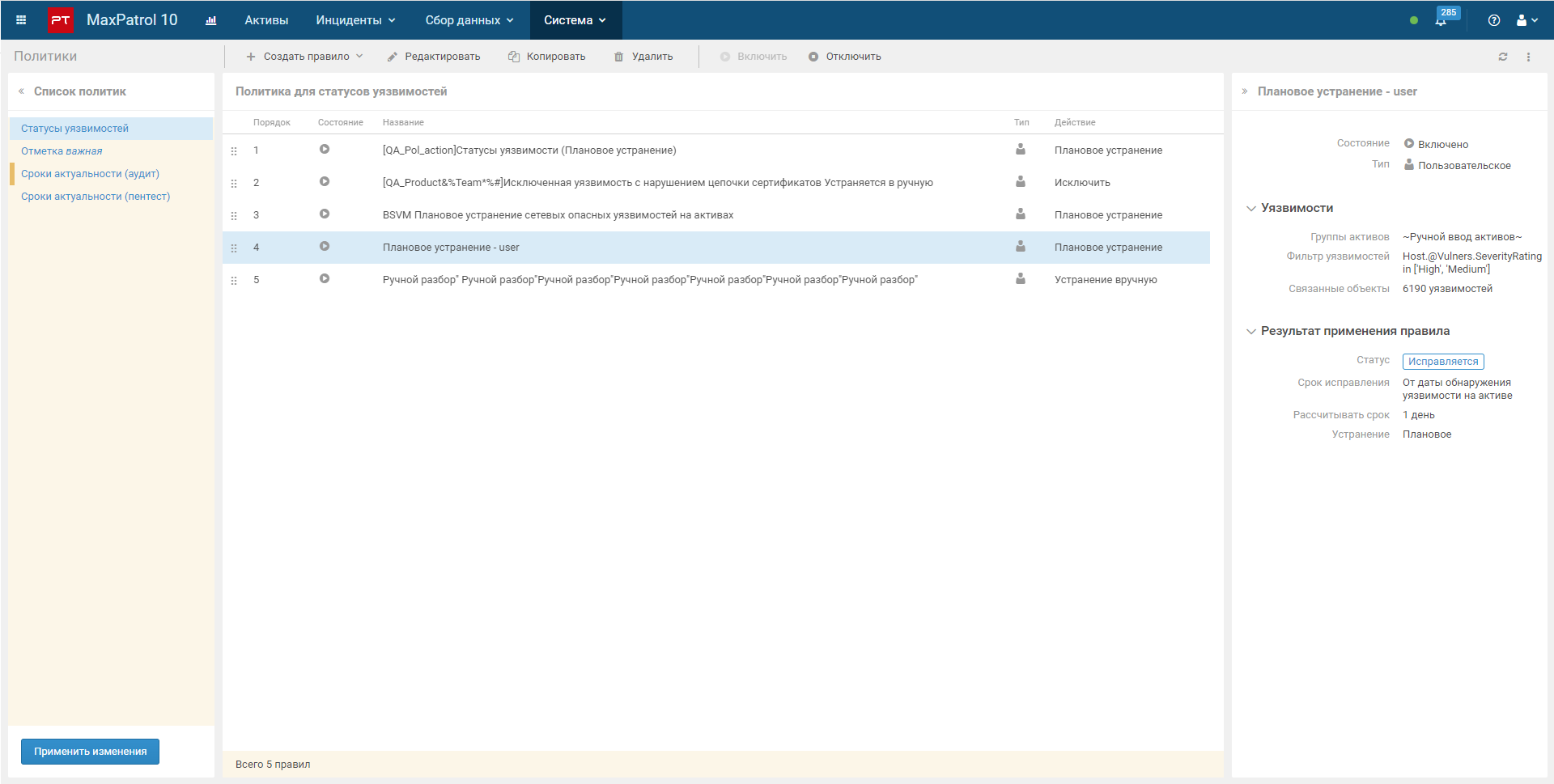Click the user type icon of rule 2
This screenshot has height=784, width=1554.
(1021, 181)
